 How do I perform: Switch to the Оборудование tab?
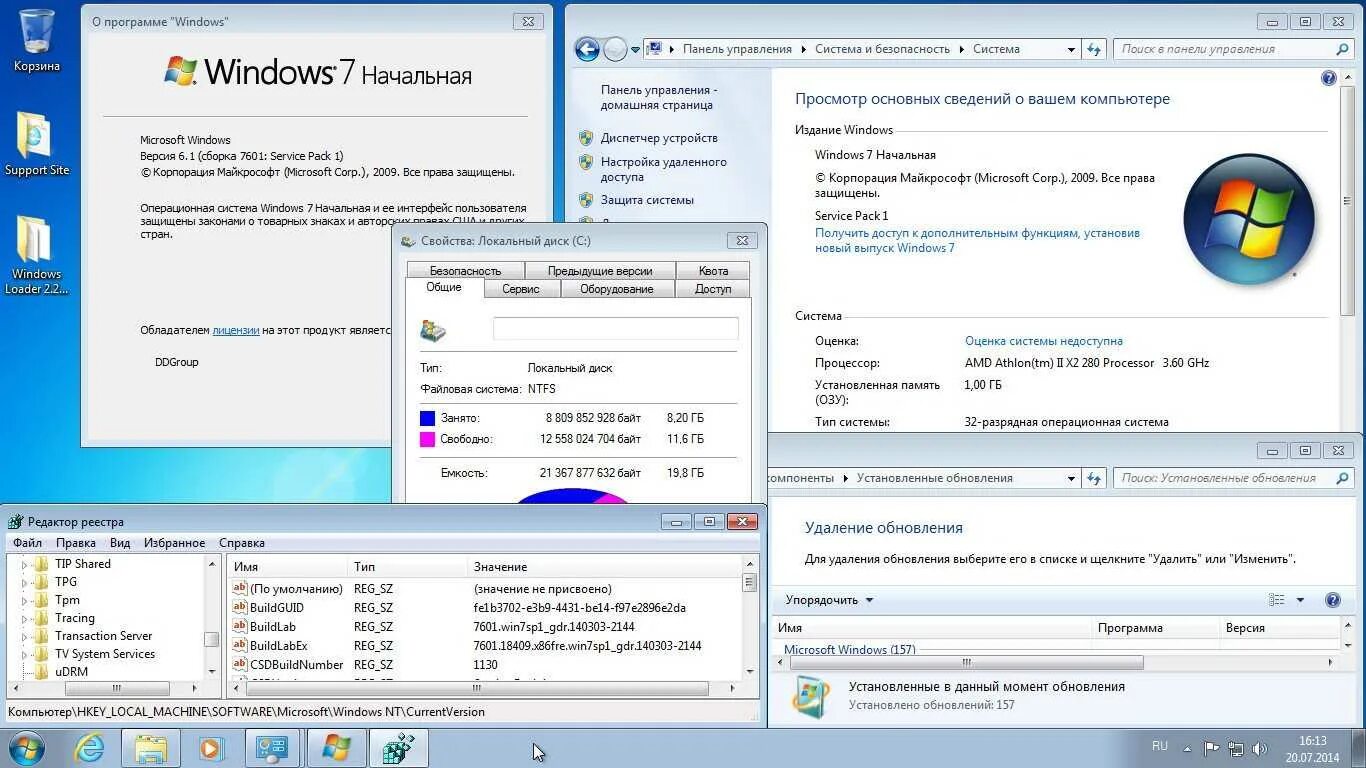click(617, 289)
